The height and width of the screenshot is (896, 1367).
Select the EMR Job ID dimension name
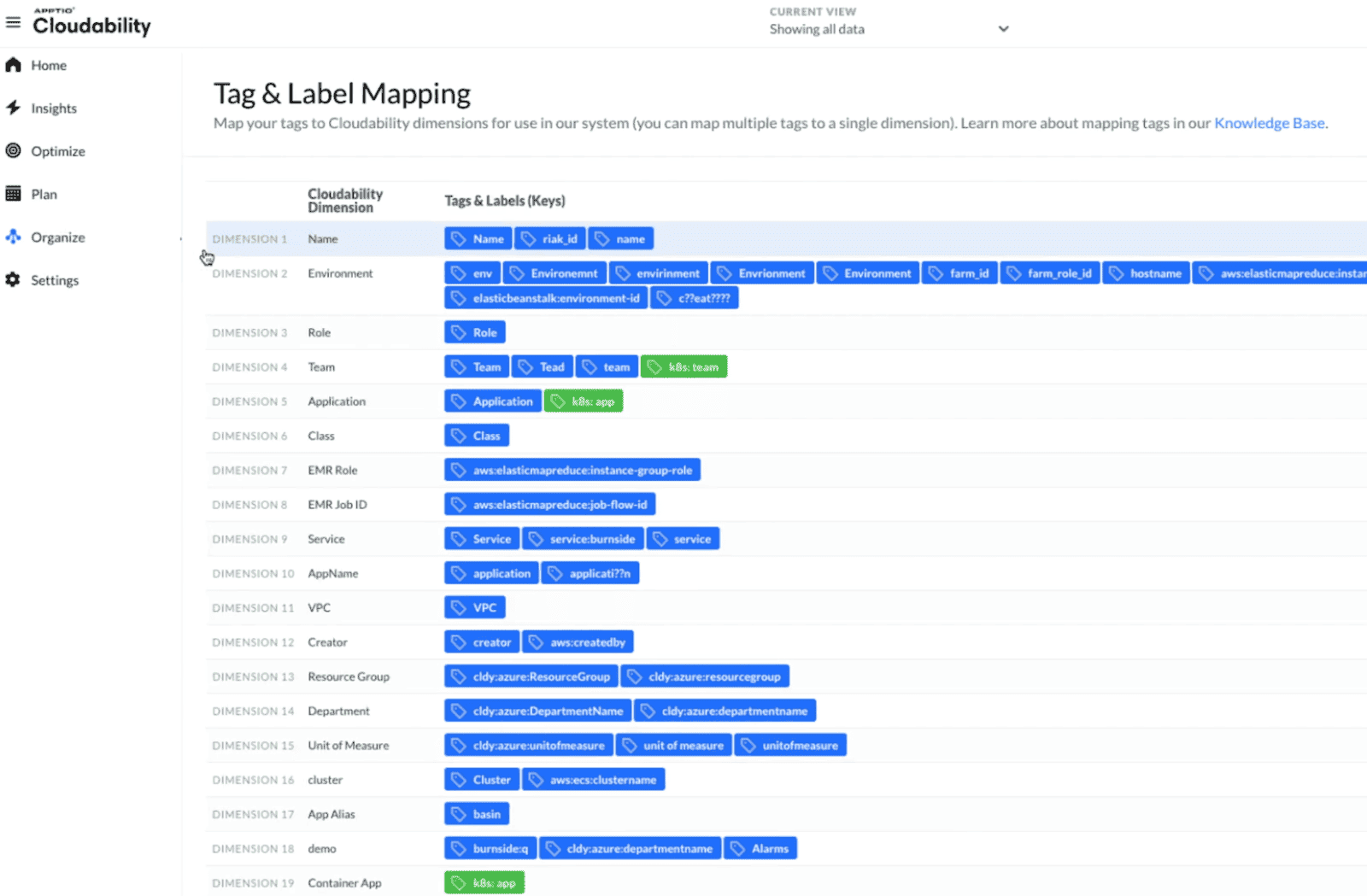[337, 504]
